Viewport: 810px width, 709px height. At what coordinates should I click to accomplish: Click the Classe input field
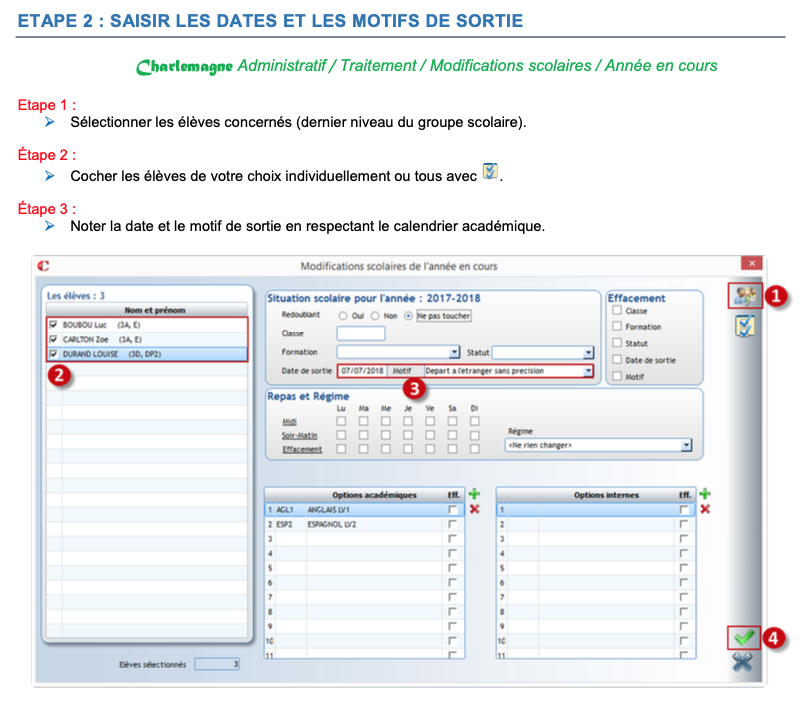[360, 333]
